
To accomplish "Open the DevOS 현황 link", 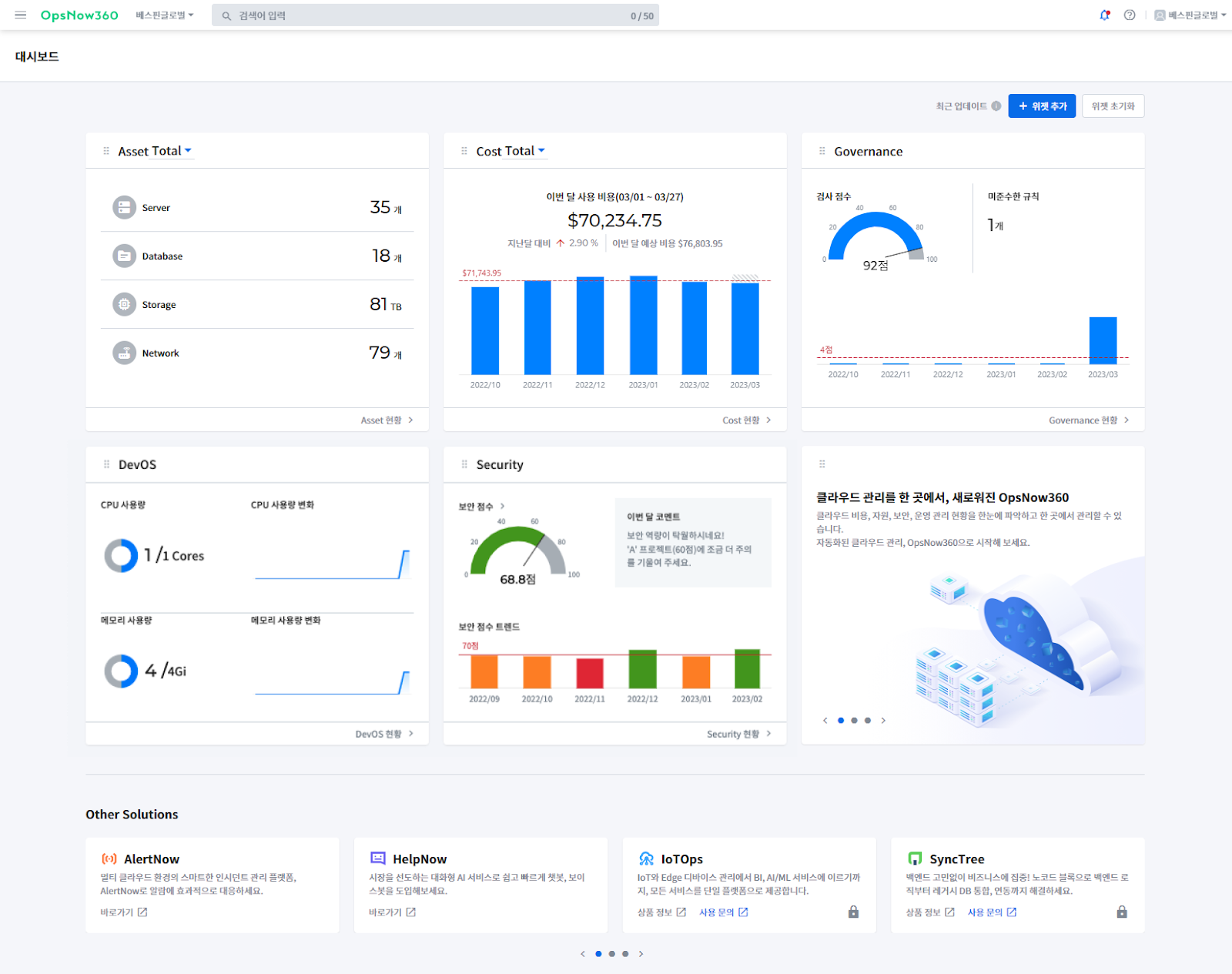I will 384,735.
